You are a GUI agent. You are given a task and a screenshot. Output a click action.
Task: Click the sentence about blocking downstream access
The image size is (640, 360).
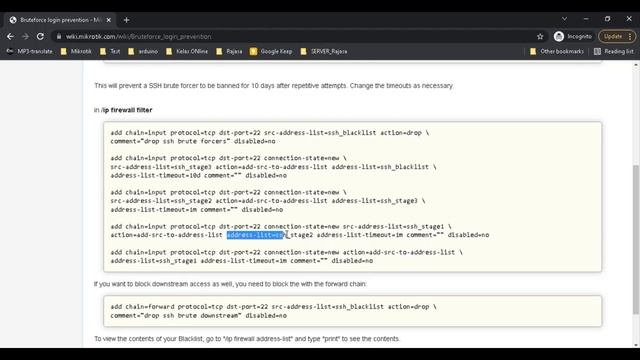230,284
